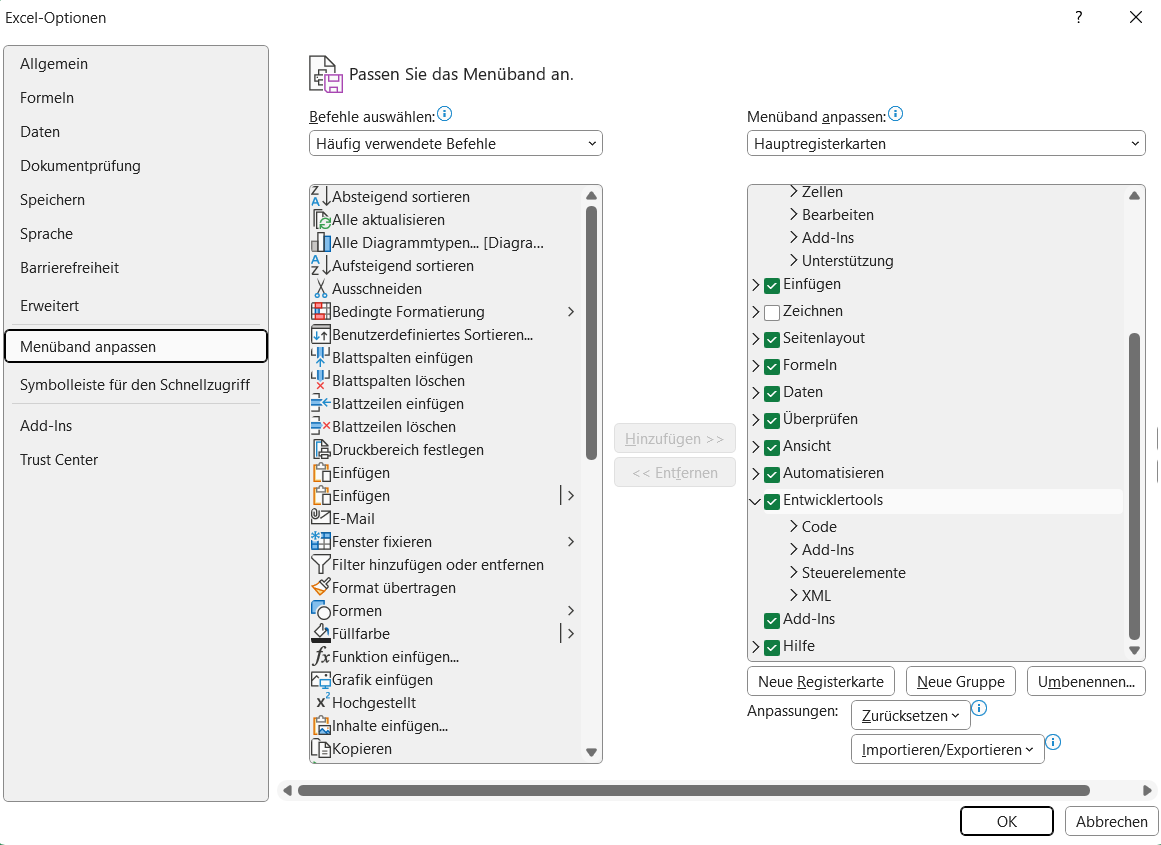
Task: Select the Formen shapes icon
Action: click(321, 610)
